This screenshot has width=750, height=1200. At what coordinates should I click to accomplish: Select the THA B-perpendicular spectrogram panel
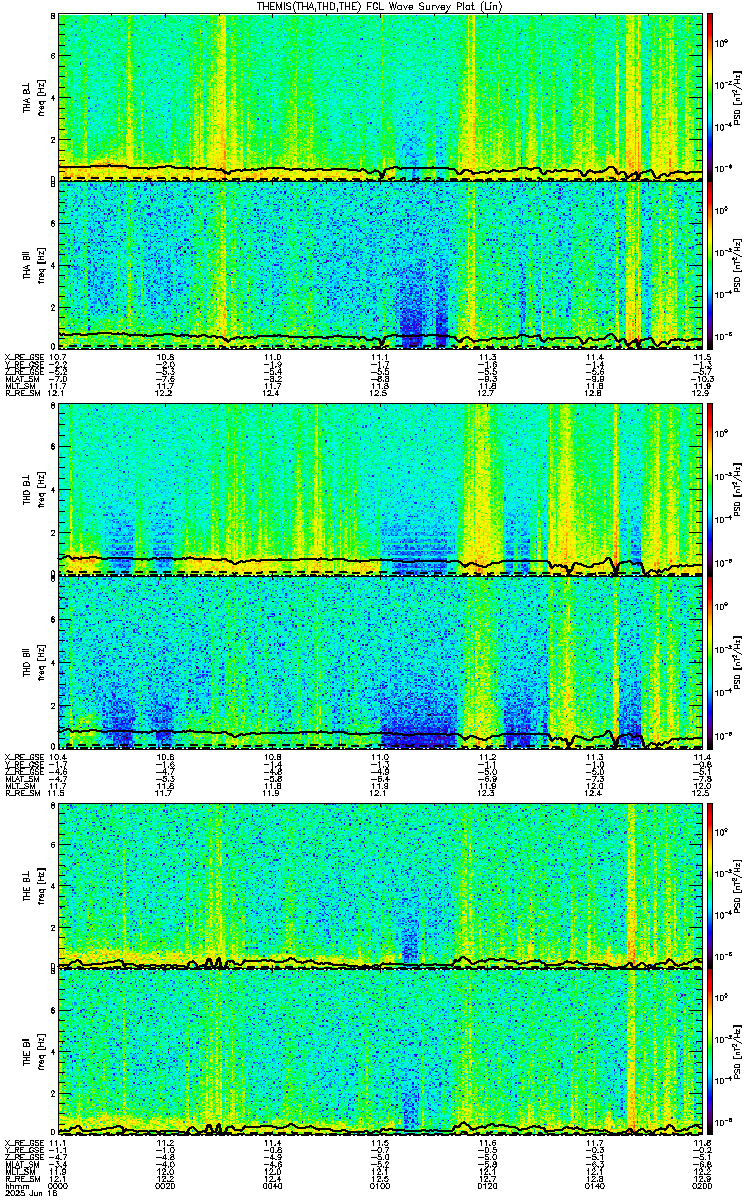381,96
